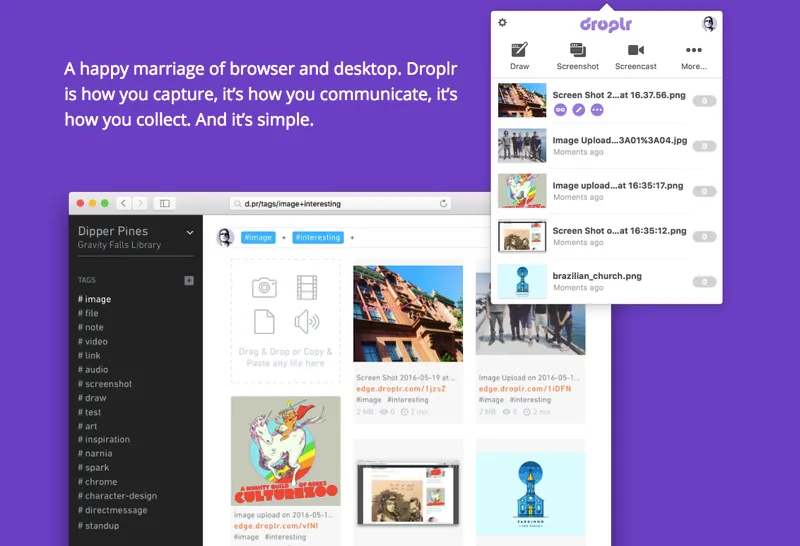Screen dimensions: 800x546
Task: Edit Screen Shot 16.37.56 with the pencil icon
Action: pos(579,110)
